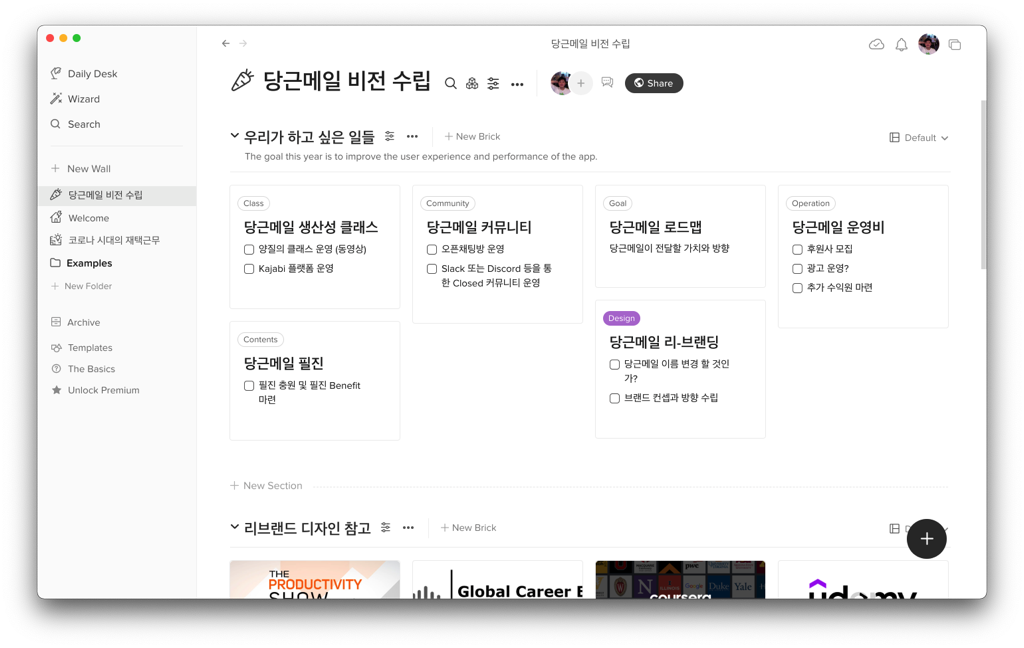Collapse the 리브랜드 디자인 참고 section chevron
This screenshot has height=648, width=1024.
(234, 526)
